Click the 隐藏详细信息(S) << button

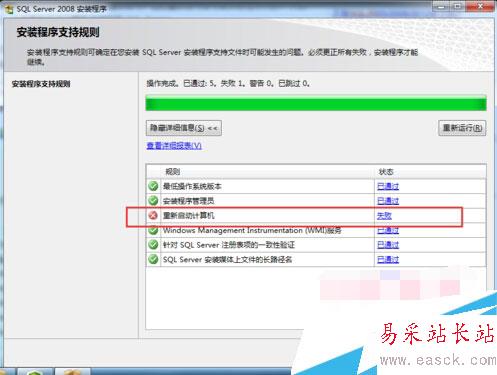tap(184, 128)
